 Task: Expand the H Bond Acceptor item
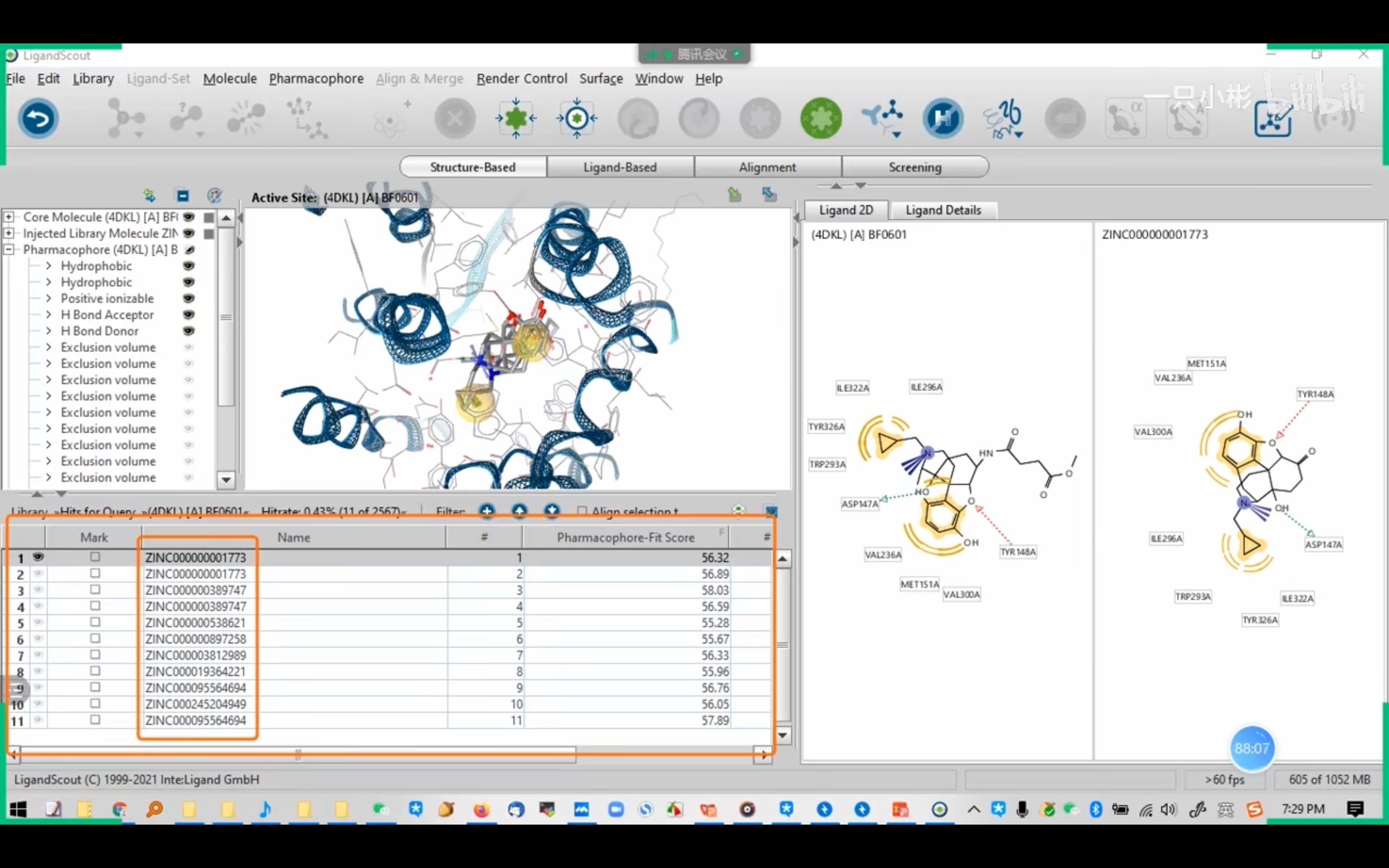pos(49,315)
